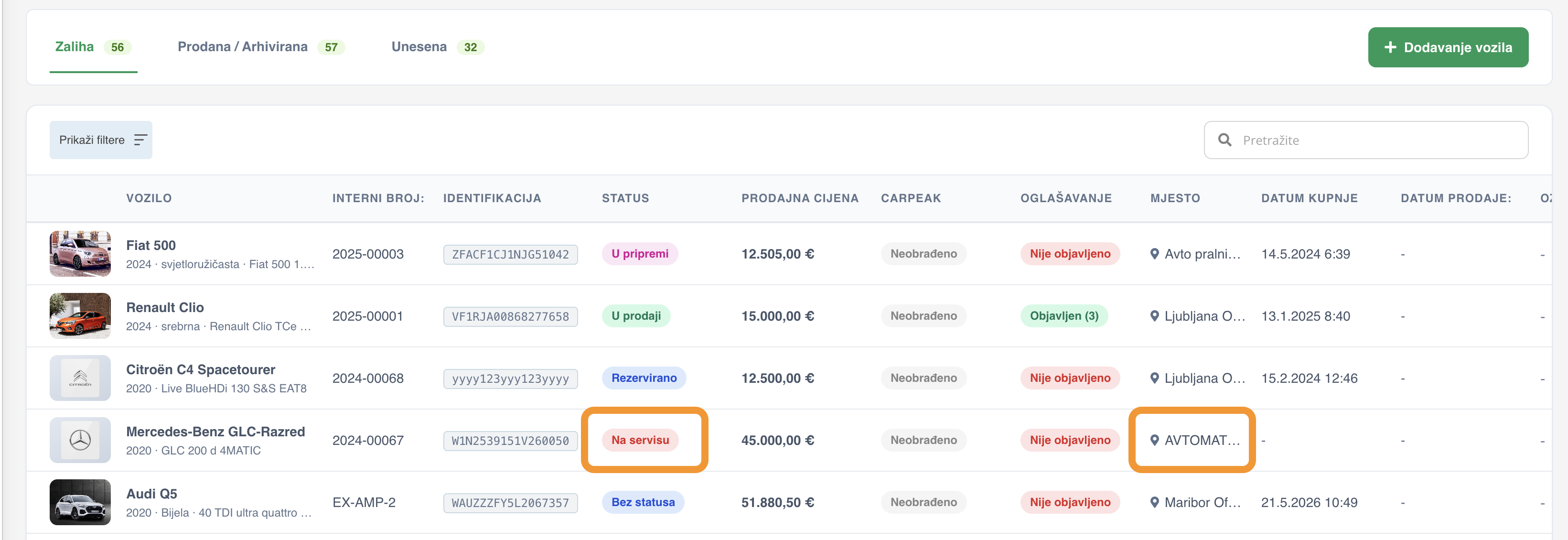Open filters with Prikaži filtere
Image resolution: width=1568 pixels, height=540 pixels.
101,140
